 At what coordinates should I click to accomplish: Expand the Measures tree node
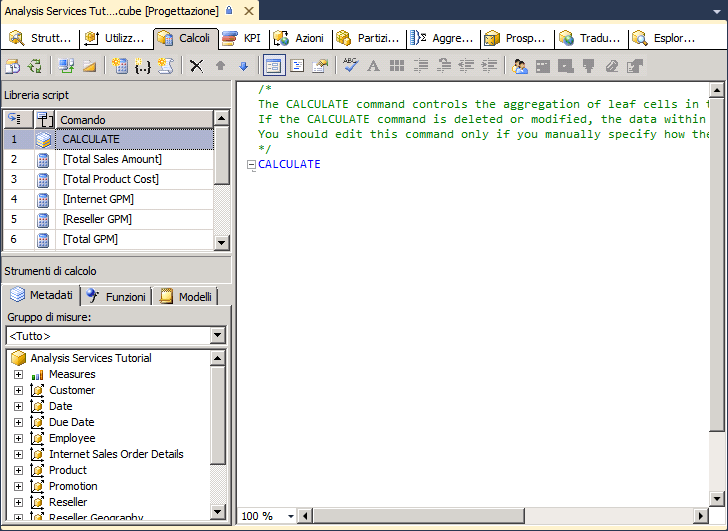coord(18,375)
